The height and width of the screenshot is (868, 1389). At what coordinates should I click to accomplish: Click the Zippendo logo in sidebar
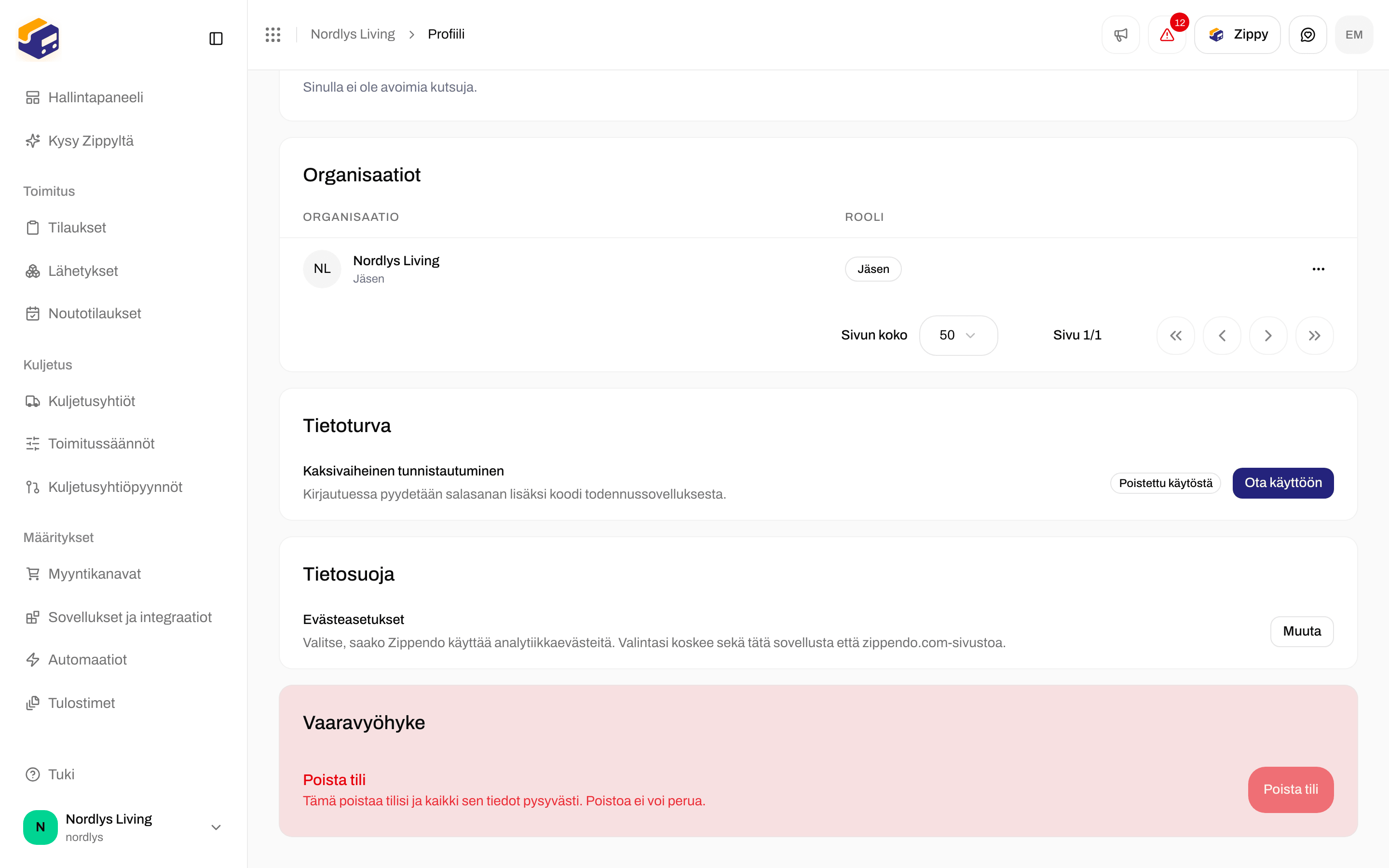(39, 39)
